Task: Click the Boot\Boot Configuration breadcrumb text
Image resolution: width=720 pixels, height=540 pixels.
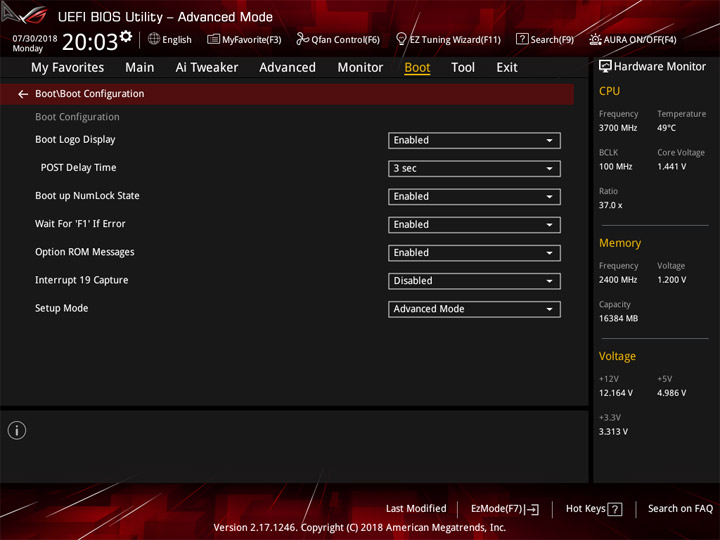Action: (90, 94)
